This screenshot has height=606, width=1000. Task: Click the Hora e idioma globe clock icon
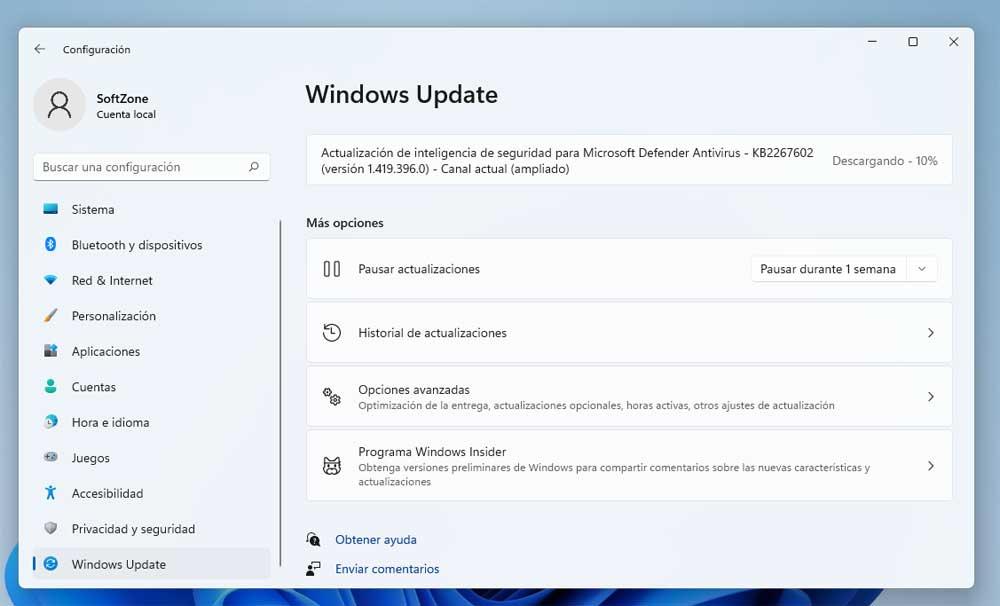[x=50, y=422]
